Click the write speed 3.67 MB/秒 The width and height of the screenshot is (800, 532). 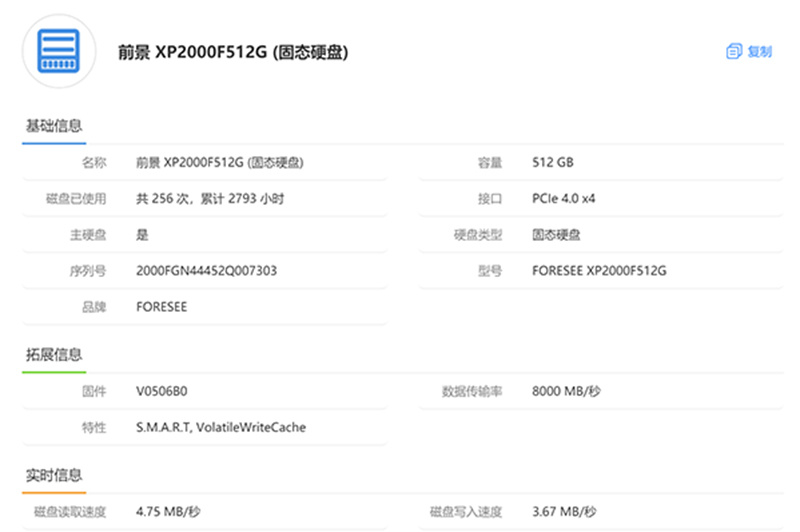pyautogui.click(x=564, y=512)
